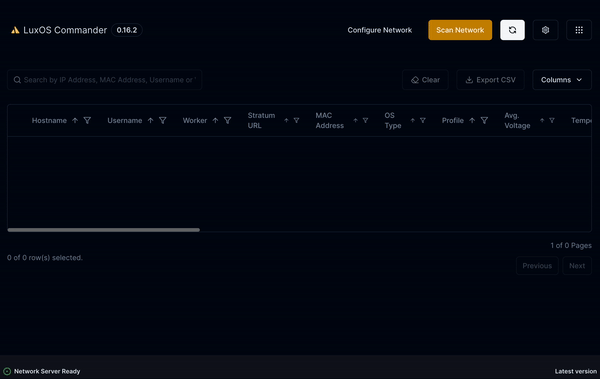
Task: Click the Worker column header text
Action: (195, 120)
